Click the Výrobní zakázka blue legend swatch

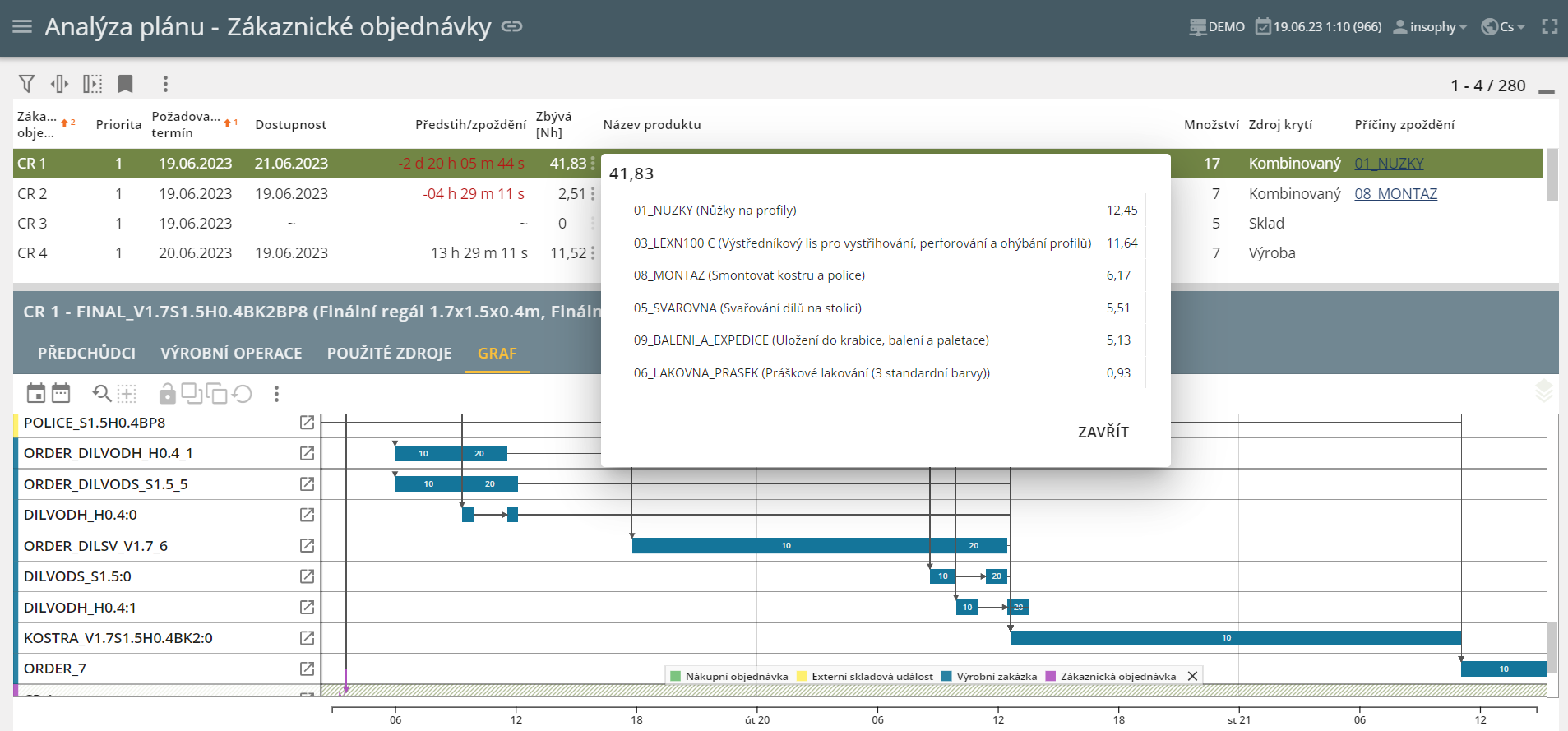(x=946, y=677)
